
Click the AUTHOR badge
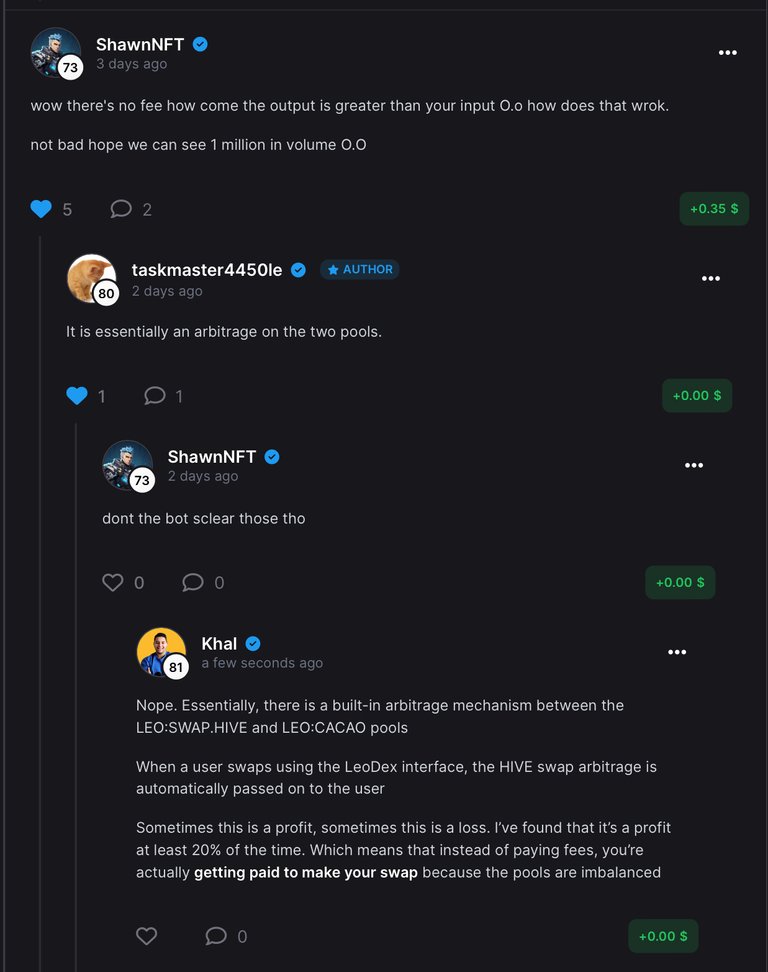point(360,269)
